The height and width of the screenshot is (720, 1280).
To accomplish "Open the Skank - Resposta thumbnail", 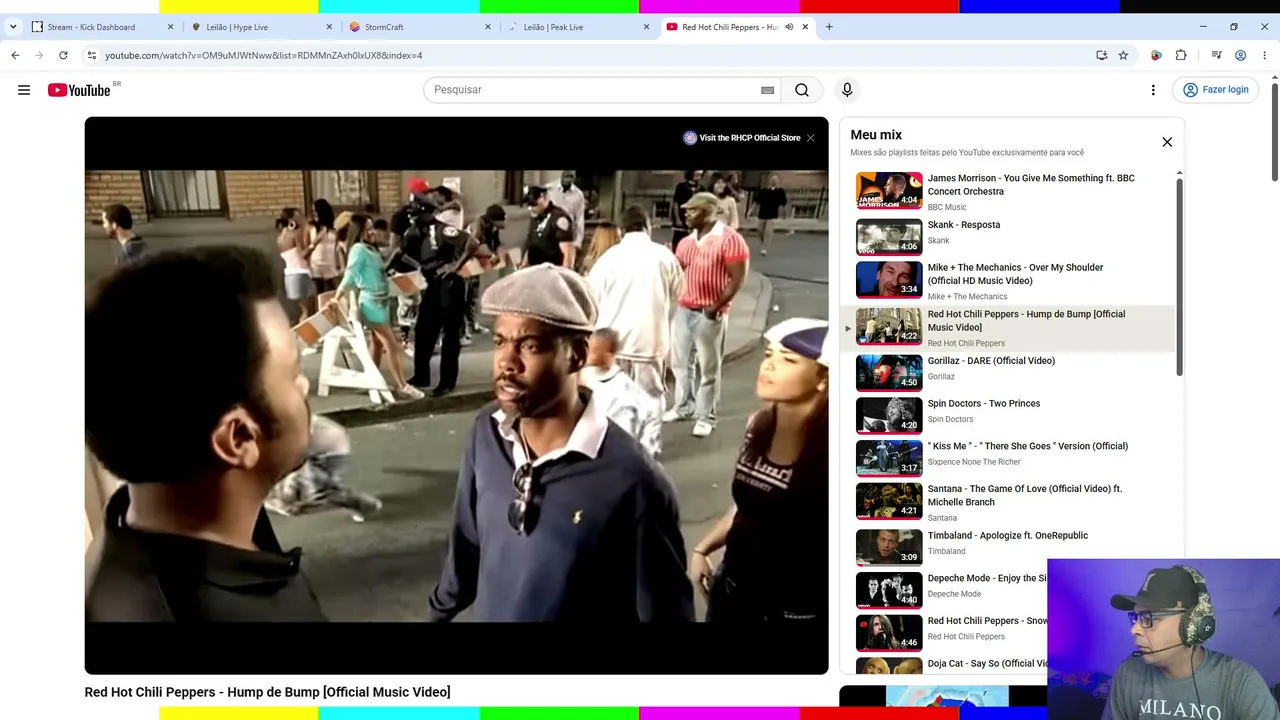I will [x=889, y=237].
